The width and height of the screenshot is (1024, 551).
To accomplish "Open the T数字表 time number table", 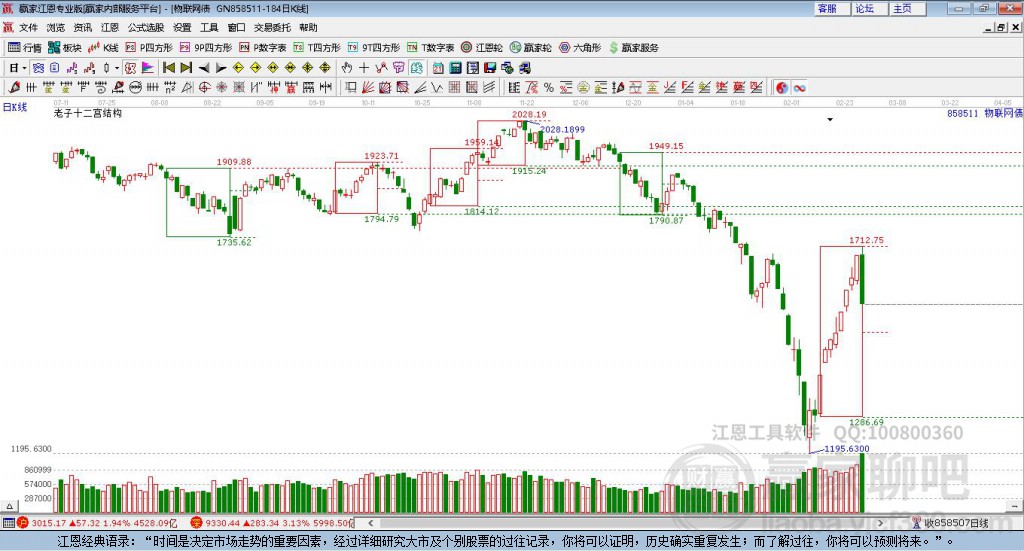I will [x=430, y=48].
